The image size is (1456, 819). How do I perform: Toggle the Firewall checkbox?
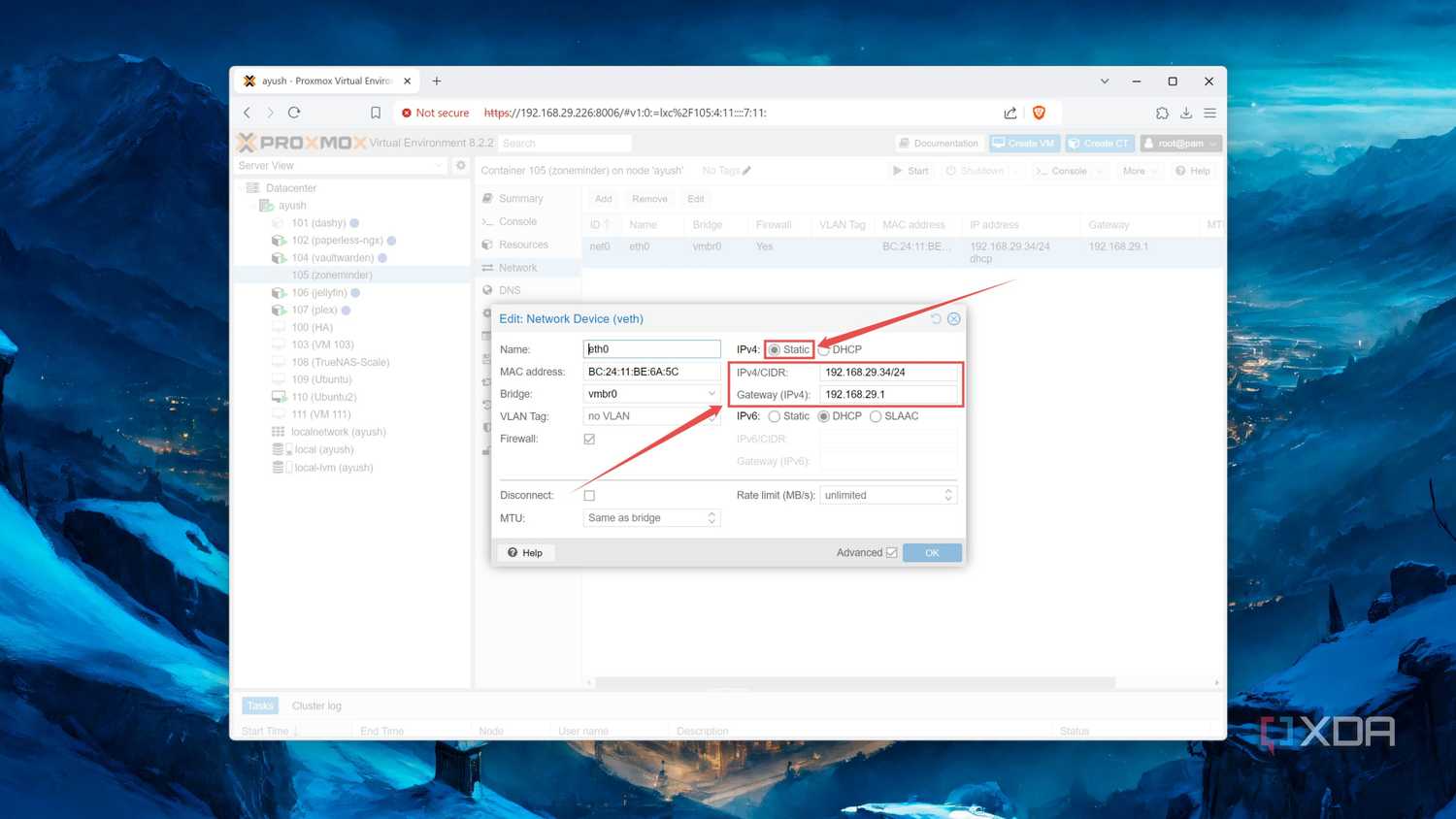pos(589,439)
